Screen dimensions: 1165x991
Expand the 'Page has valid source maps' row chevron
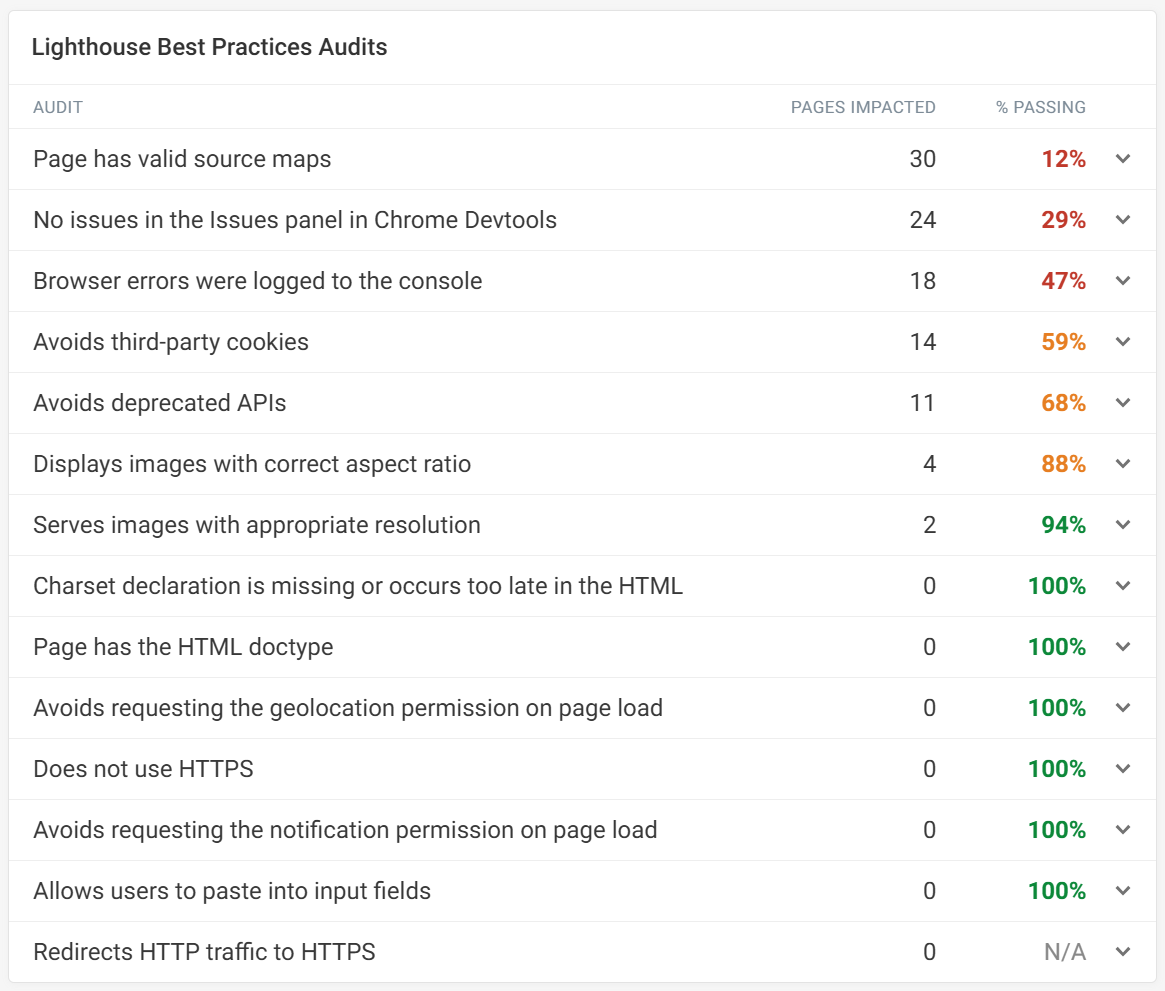(1123, 159)
